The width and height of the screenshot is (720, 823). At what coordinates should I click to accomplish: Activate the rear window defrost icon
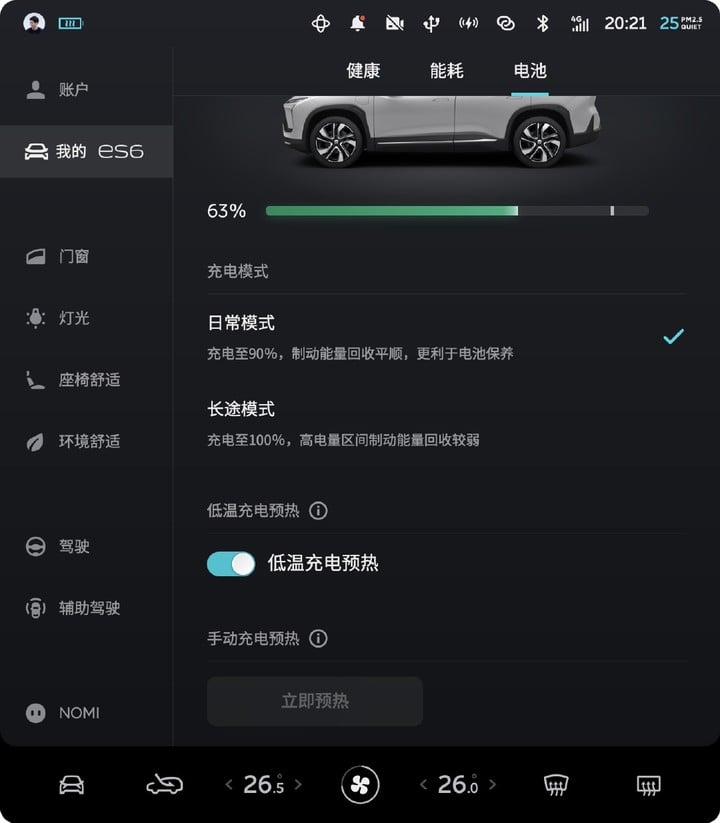tap(649, 785)
